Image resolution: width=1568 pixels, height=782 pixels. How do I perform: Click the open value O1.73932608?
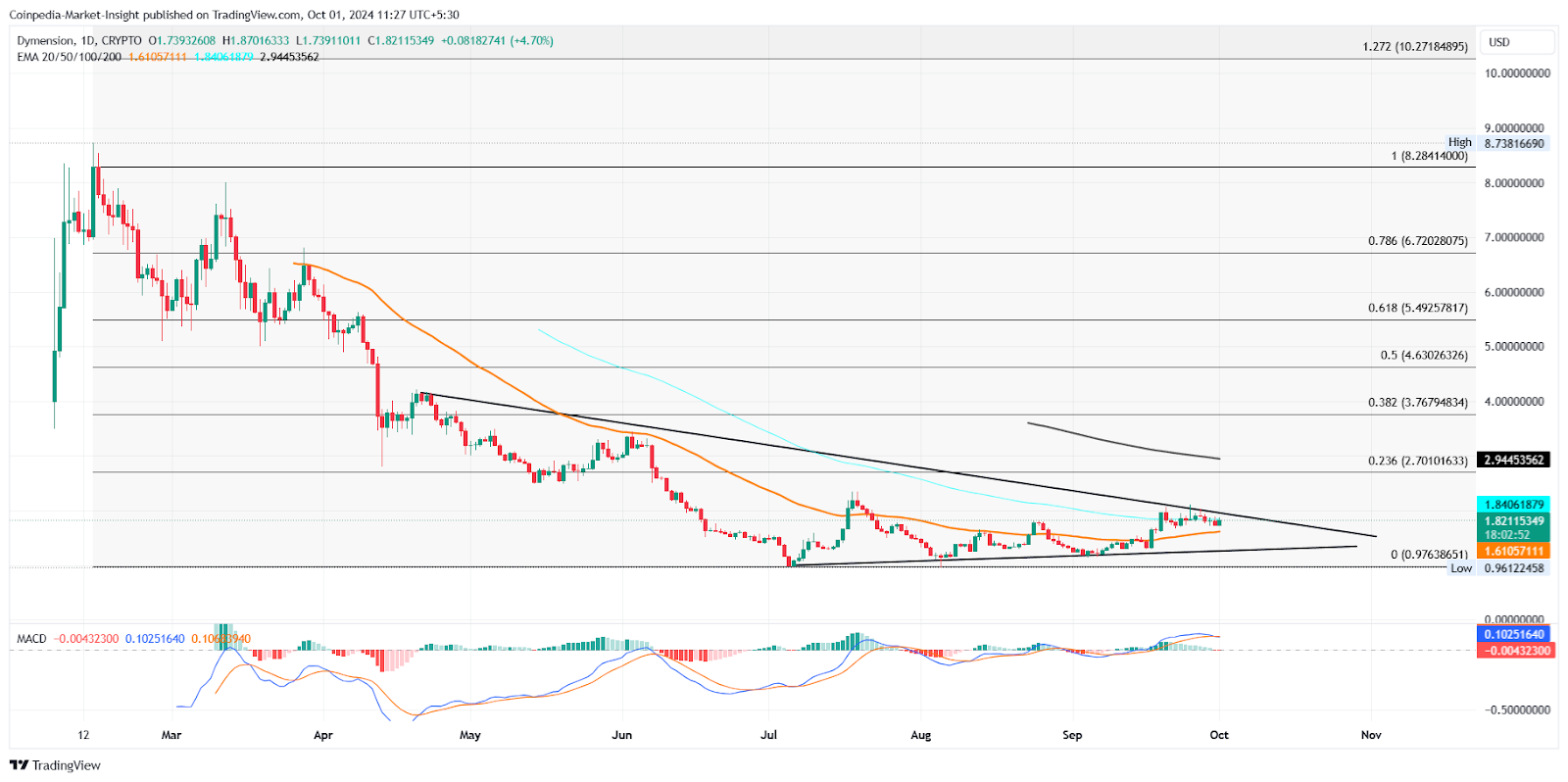181,41
